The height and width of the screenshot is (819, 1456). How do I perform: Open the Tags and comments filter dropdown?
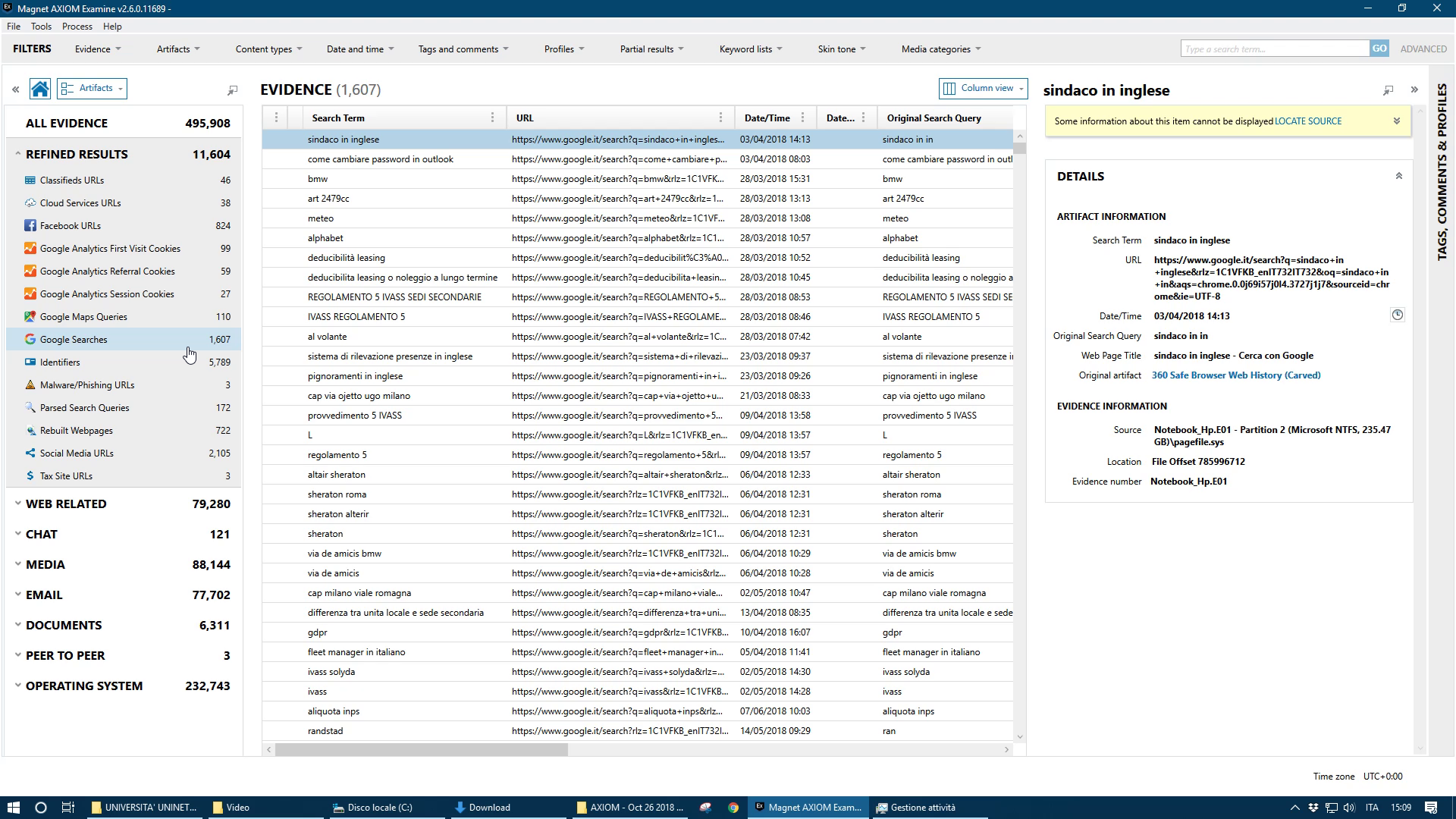(463, 49)
